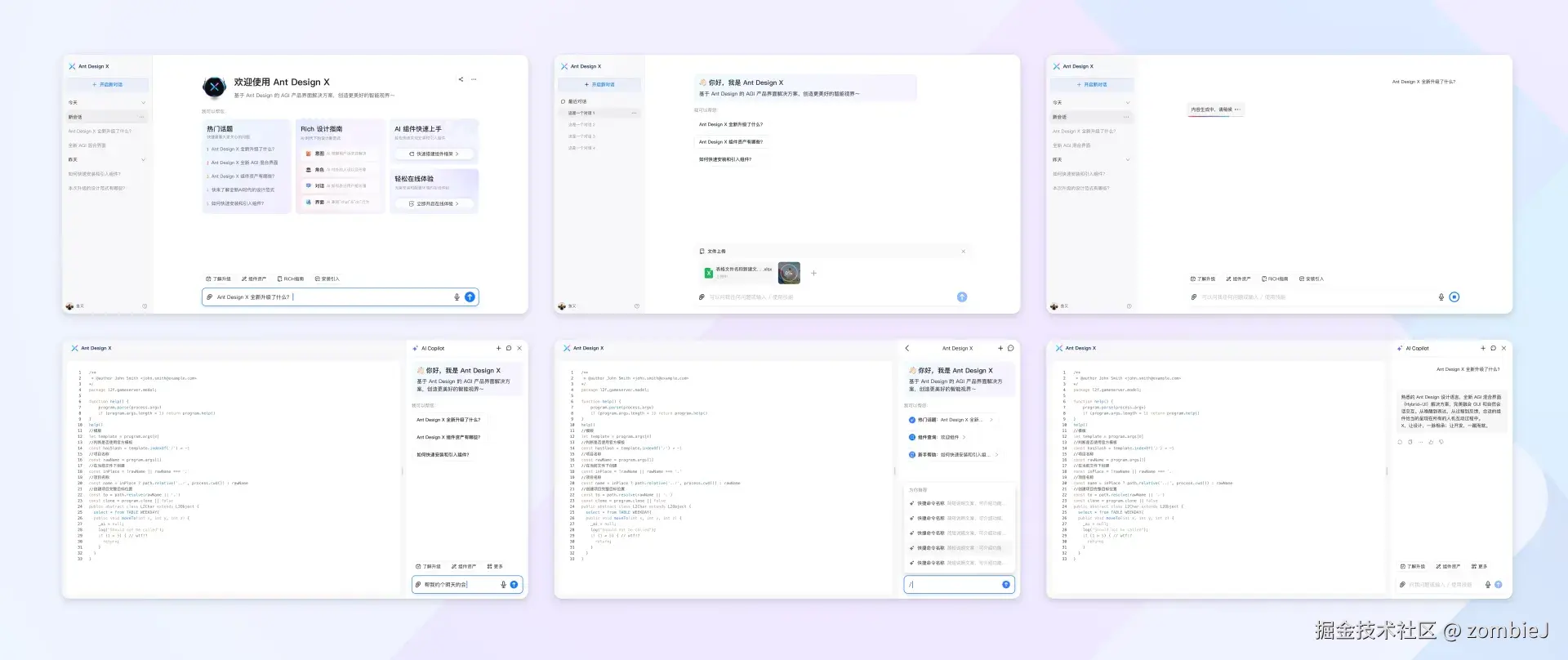The image size is (1568, 660).
Task: Select 组件资产 chip in top-left panel
Action: point(253,279)
